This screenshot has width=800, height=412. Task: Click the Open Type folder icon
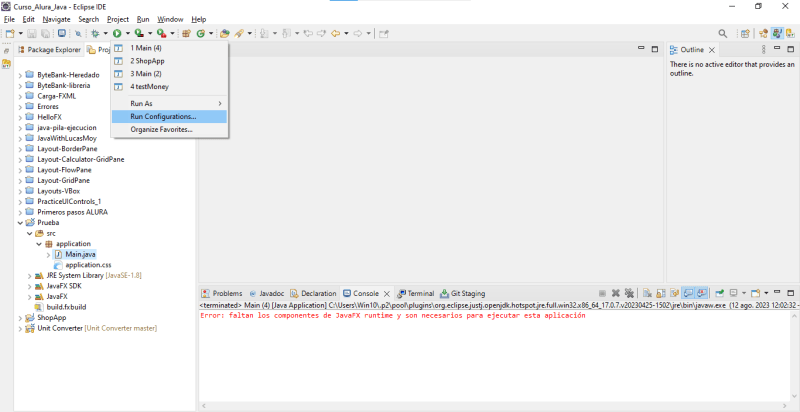point(224,34)
